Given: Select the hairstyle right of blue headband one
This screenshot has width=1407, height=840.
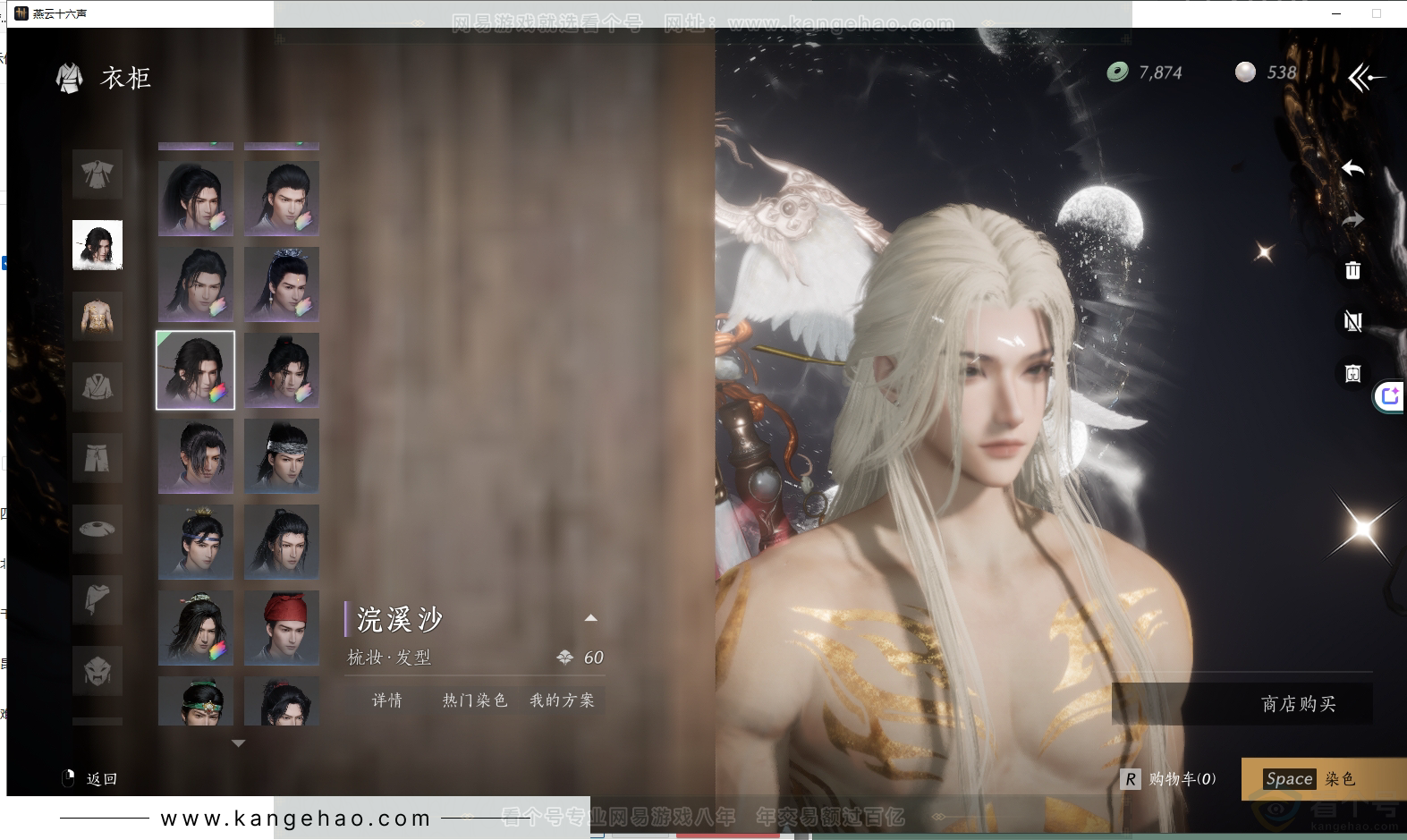Looking at the screenshot, I should click(x=282, y=542).
